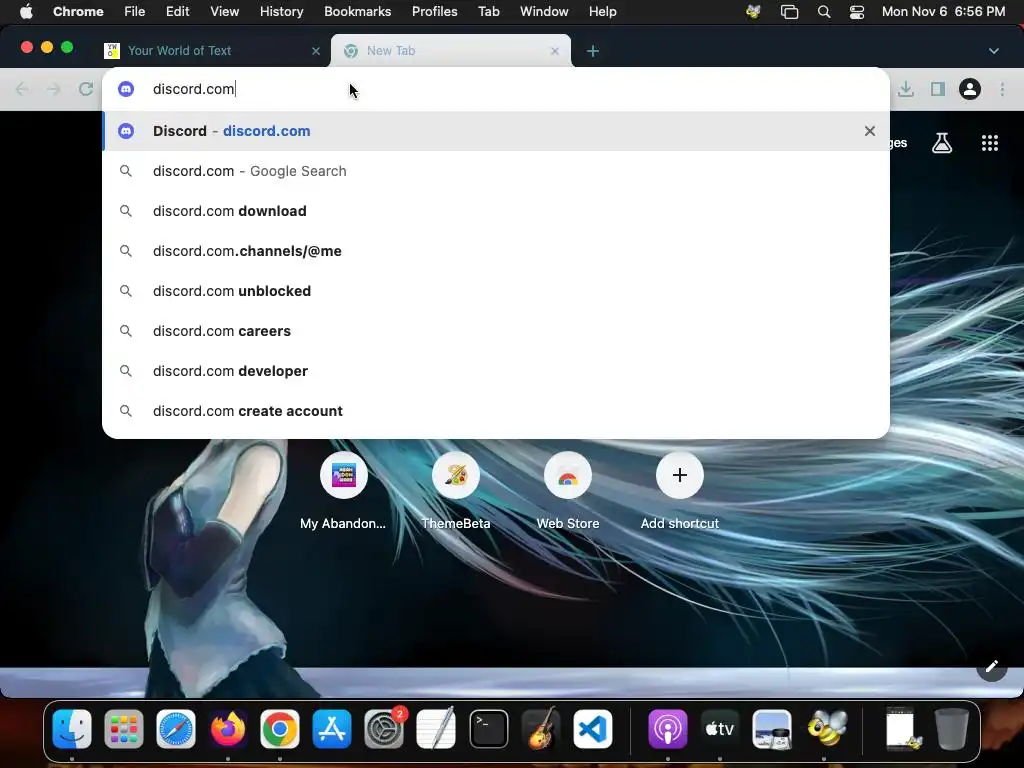Click the Chrome icon in the dock
This screenshot has width=1024, height=768.
click(x=280, y=728)
